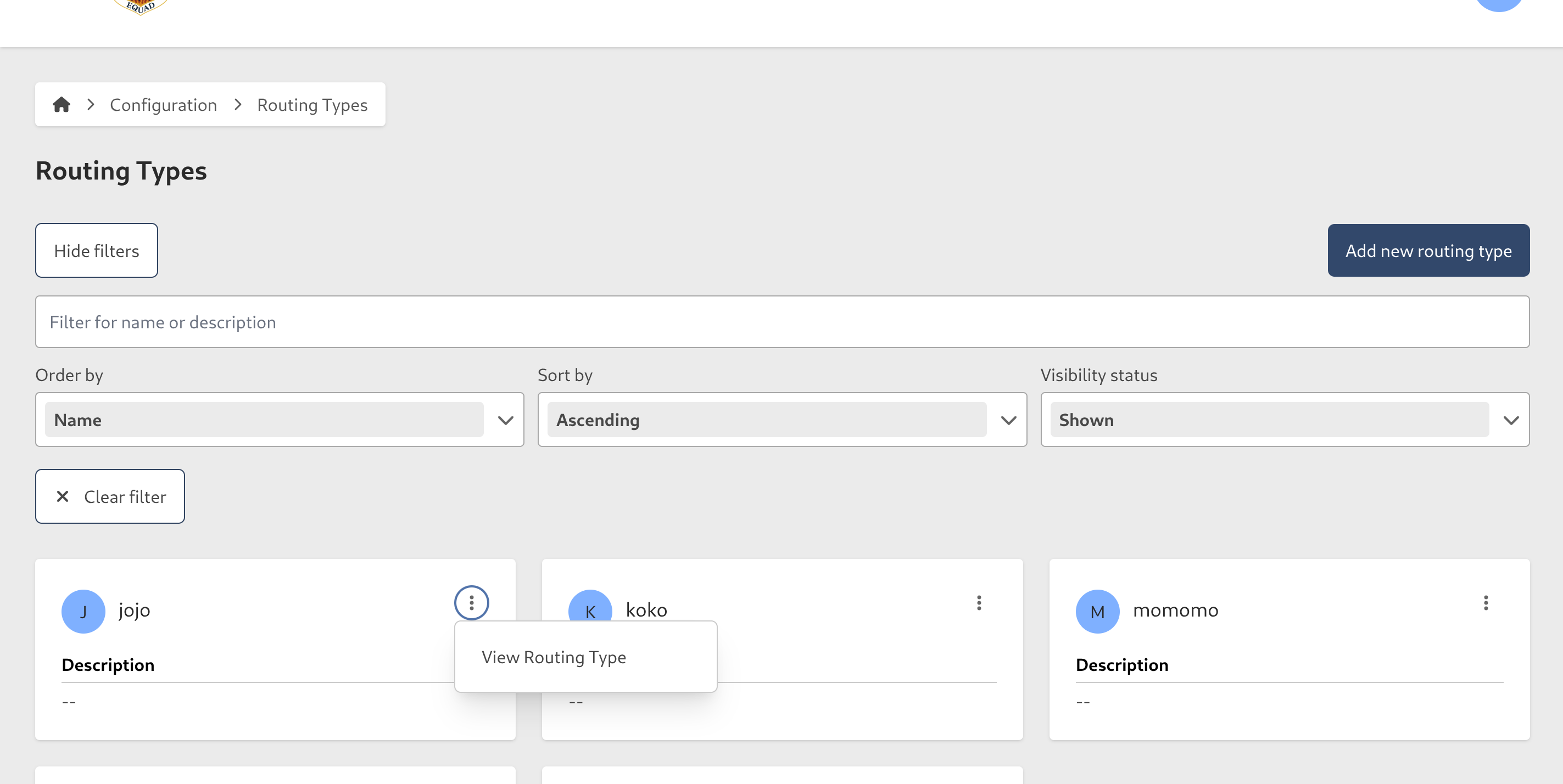This screenshot has width=1563, height=784.
Task: Click the Hide filters button
Action: [x=96, y=250]
